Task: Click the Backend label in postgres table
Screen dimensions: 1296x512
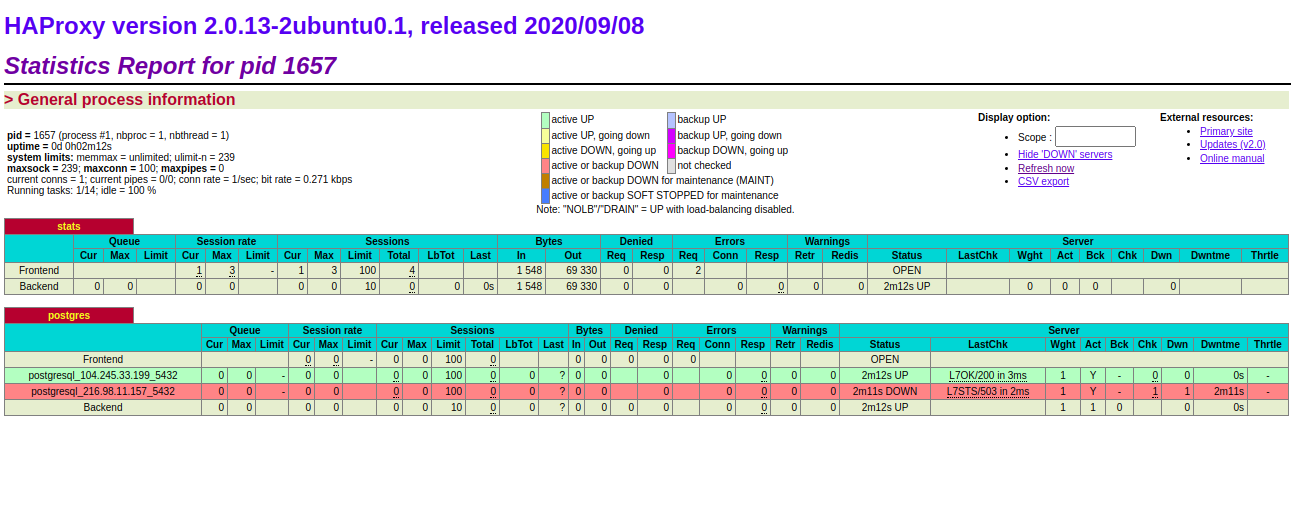Action: [x=103, y=407]
